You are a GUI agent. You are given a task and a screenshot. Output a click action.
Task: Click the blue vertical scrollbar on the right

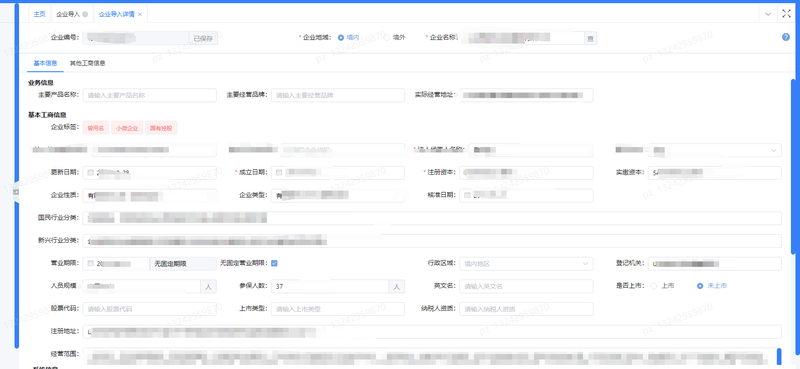coord(792,166)
